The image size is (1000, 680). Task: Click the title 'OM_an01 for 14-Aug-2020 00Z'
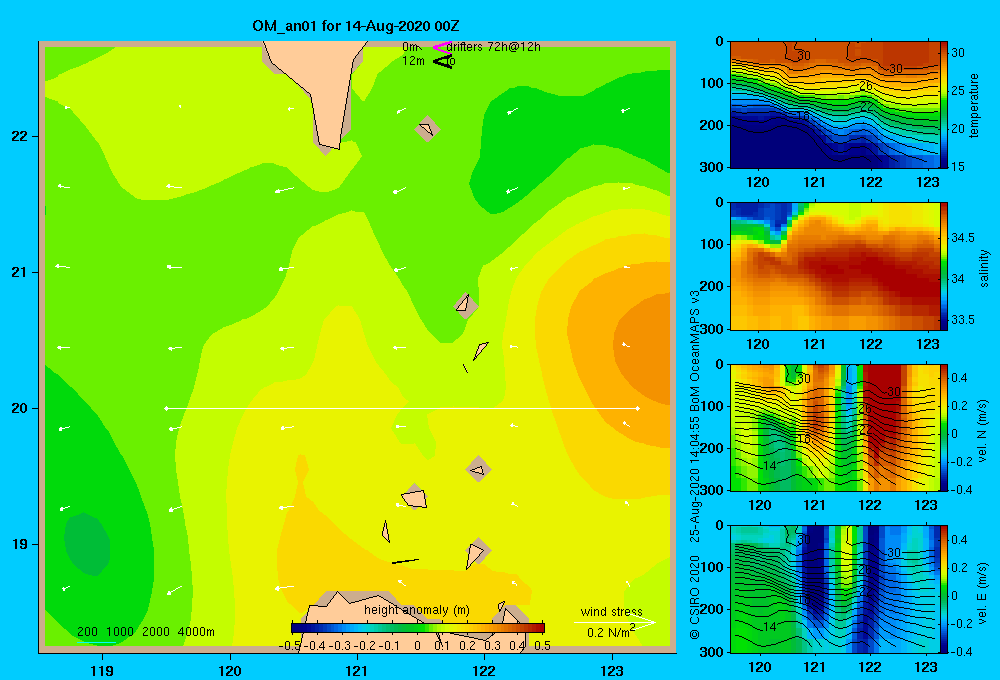[x=356, y=26]
